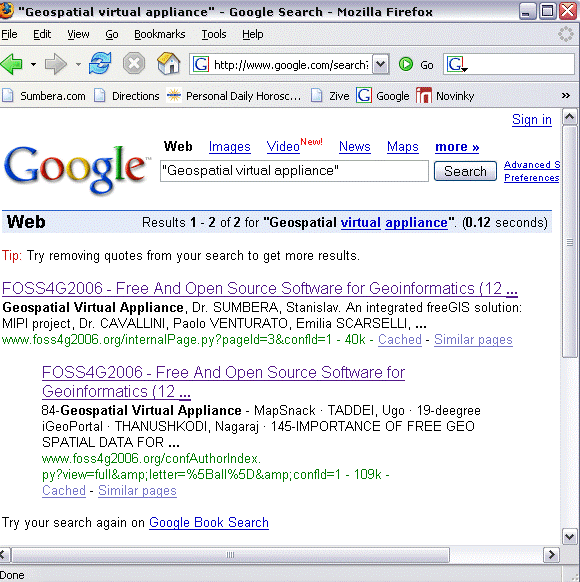
Task: Open Personal Daily Horoscope bookmark
Action: click(234, 96)
